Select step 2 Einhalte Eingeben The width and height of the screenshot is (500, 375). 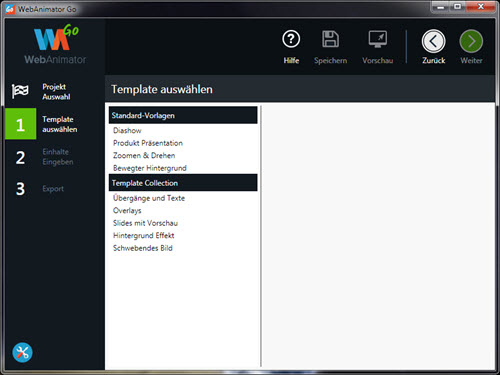[54, 157]
